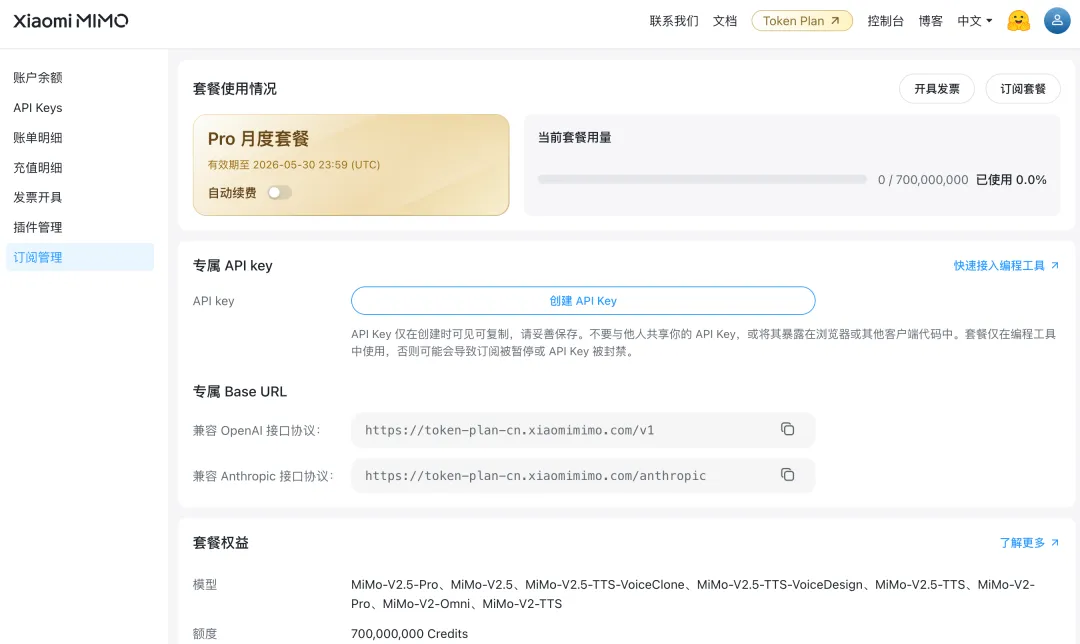The image size is (1080, 644).
Task: Copy the OpenAI-compatible base URL
Action: [x=787, y=429]
